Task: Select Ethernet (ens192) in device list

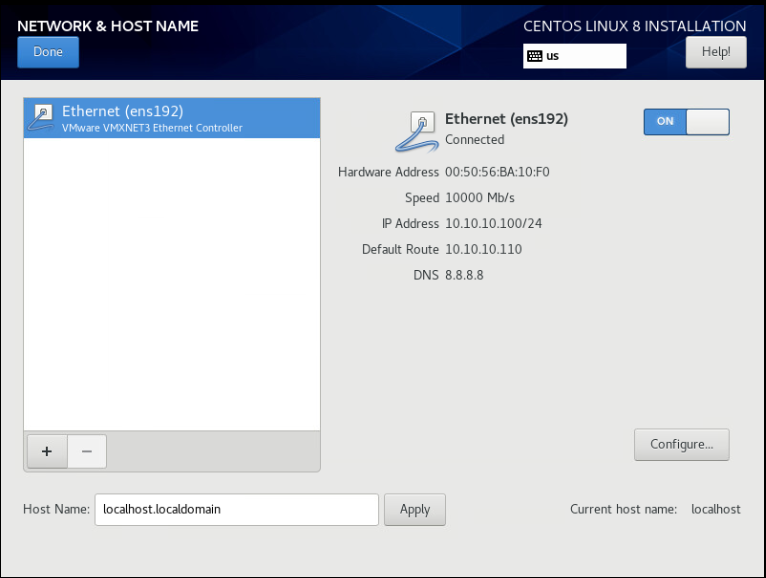Action: click(x=172, y=118)
